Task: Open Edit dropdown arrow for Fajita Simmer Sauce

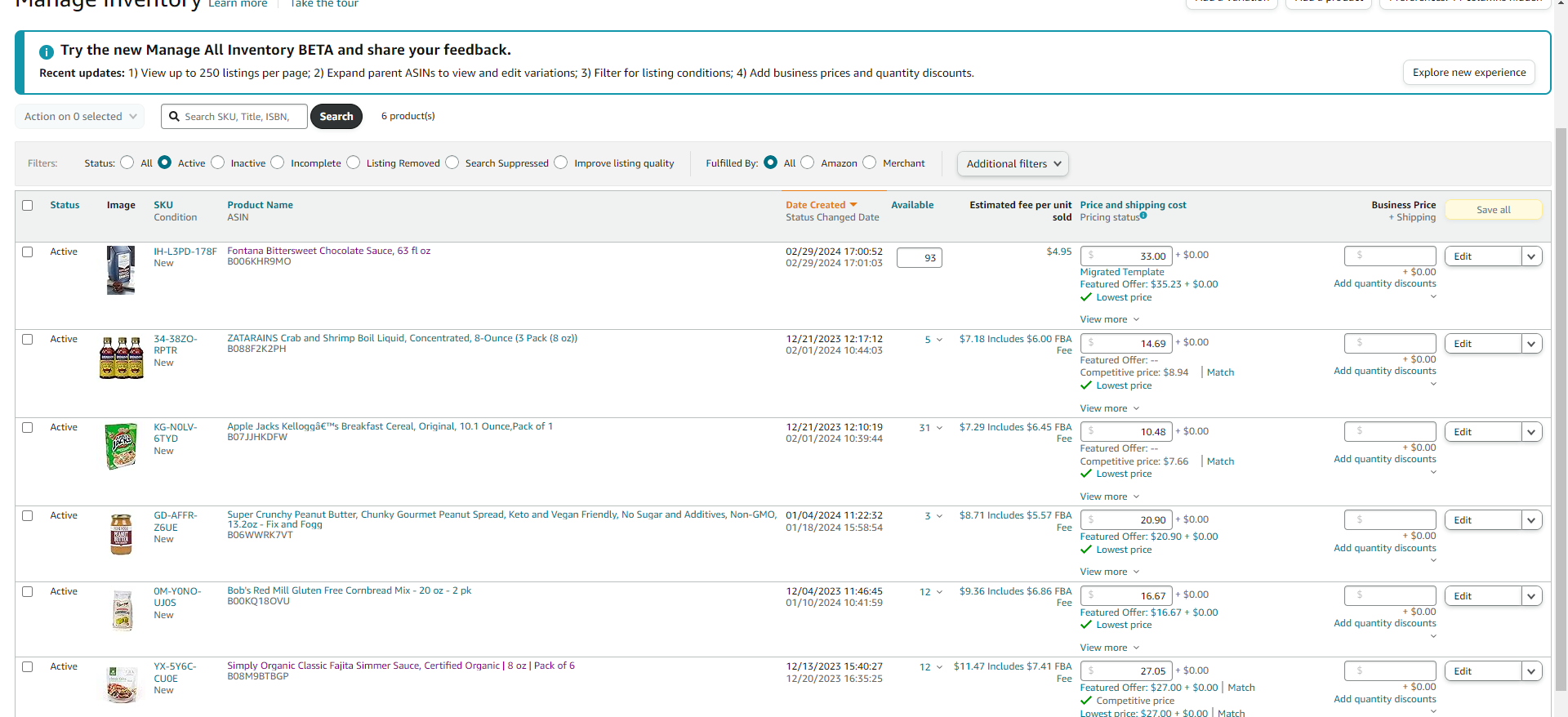Action: coord(1532,671)
